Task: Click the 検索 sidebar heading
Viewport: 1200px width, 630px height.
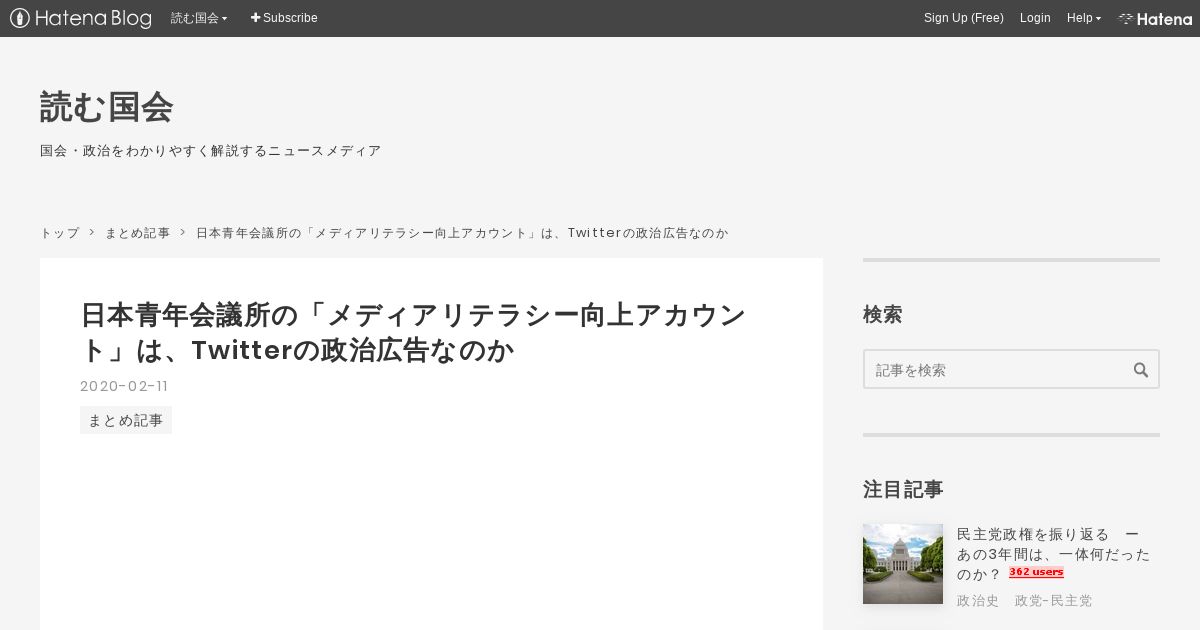Action: coord(883,315)
